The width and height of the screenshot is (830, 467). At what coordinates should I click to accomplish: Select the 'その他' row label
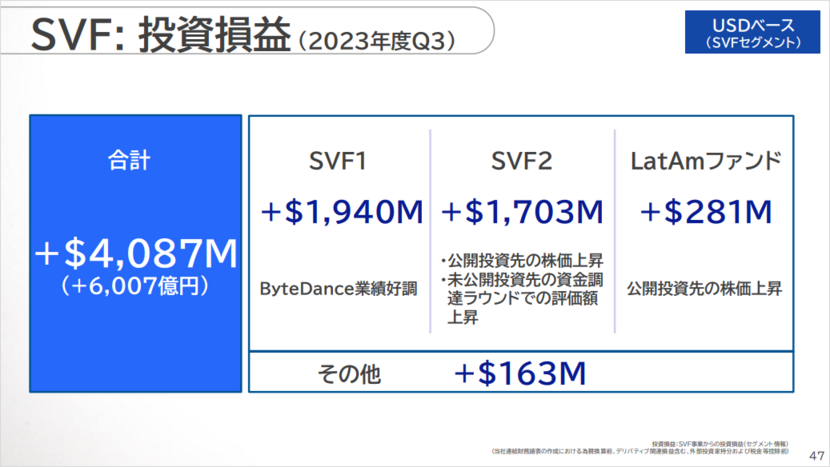pyautogui.click(x=349, y=374)
